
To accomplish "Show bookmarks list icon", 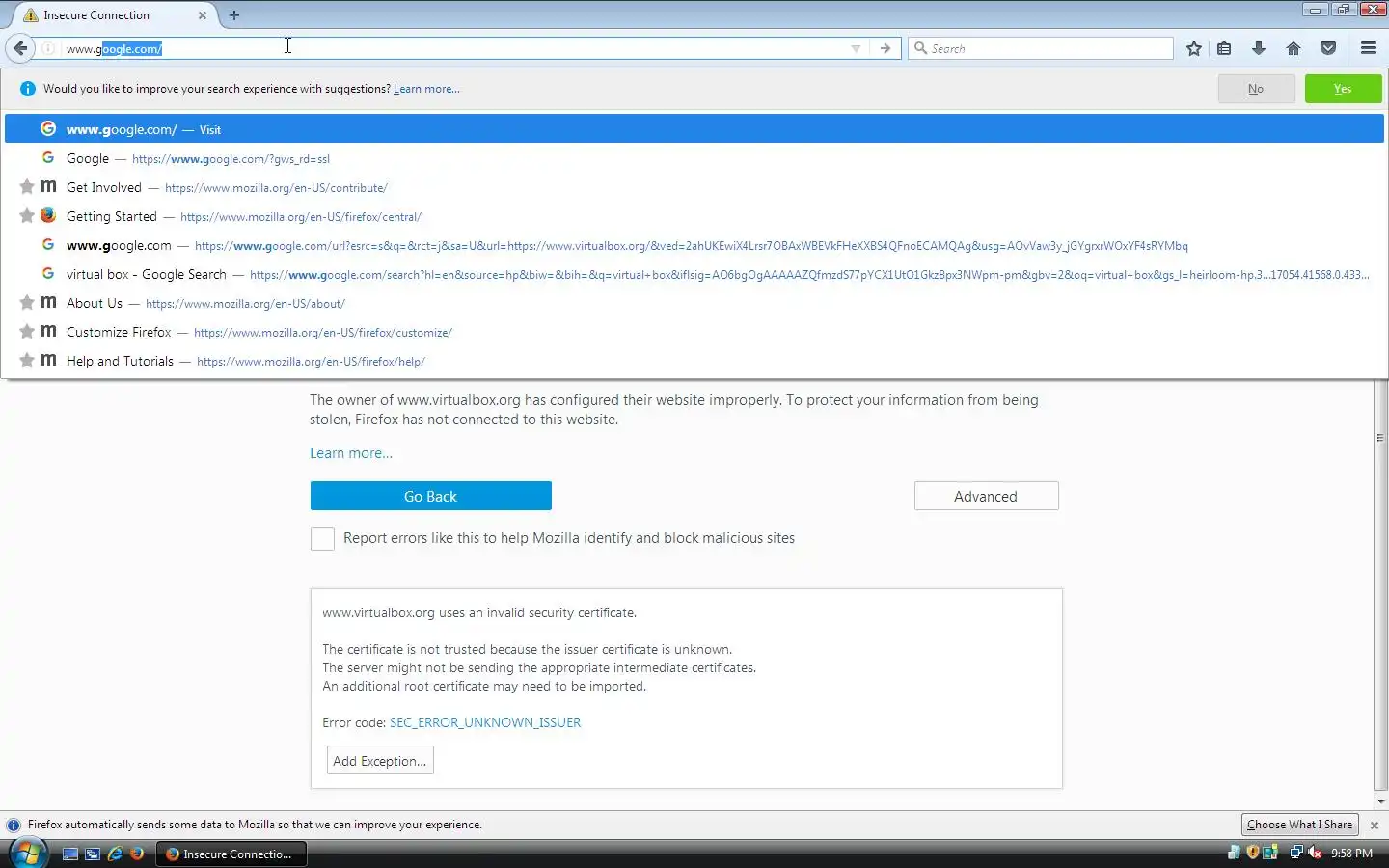I will click(x=1224, y=48).
